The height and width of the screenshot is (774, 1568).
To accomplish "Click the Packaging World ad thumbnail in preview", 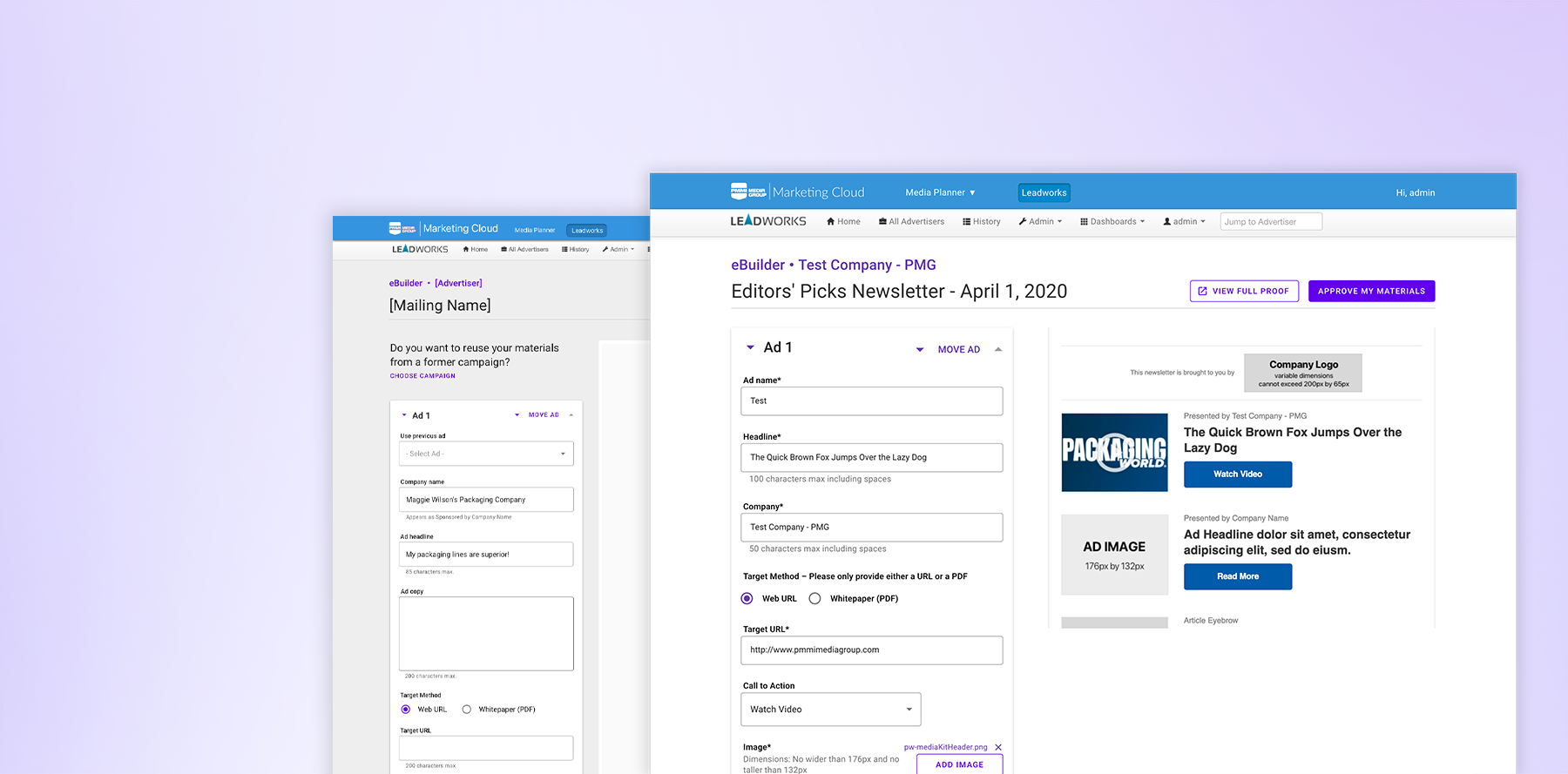I will pyautogui.click(x=1114, y=452).
